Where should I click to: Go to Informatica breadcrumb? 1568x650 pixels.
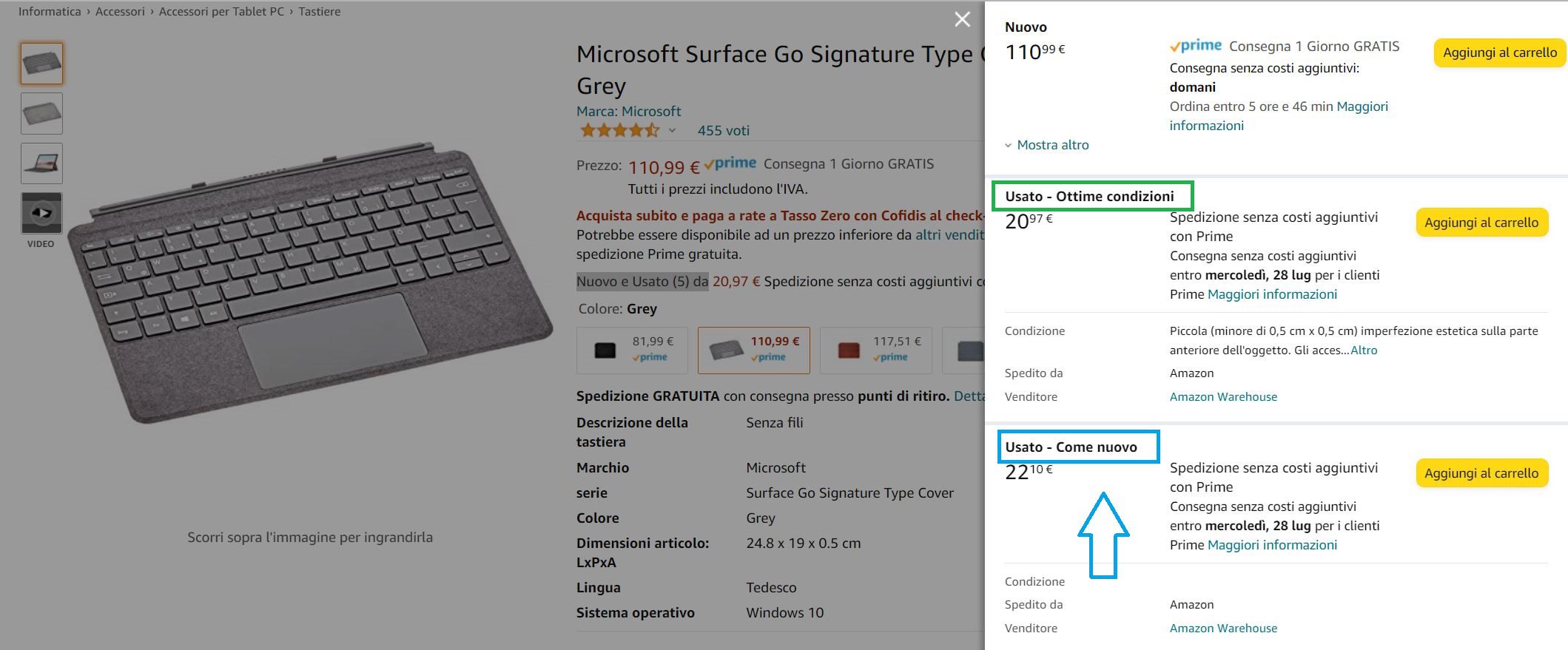click(x=50, y=12)
